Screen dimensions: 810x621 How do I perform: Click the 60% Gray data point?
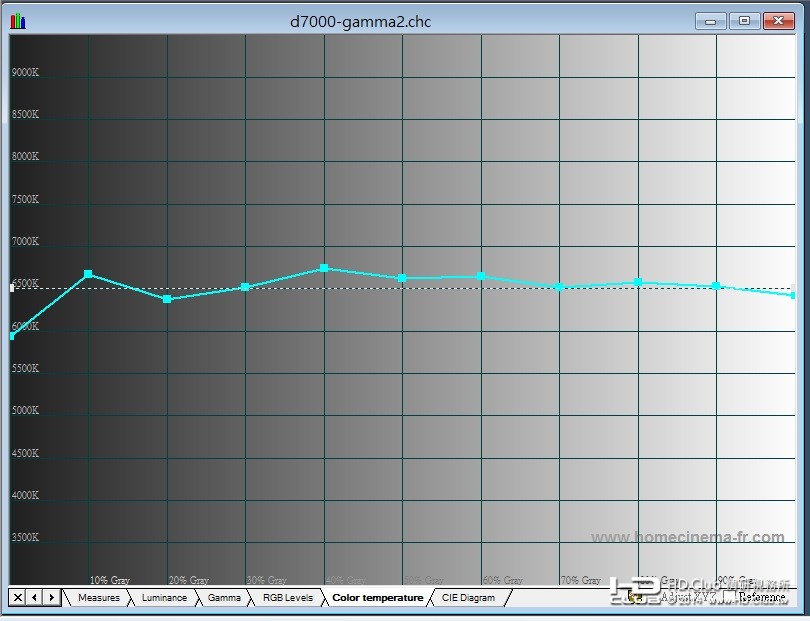pyautogui.click(x=481, y=276)
